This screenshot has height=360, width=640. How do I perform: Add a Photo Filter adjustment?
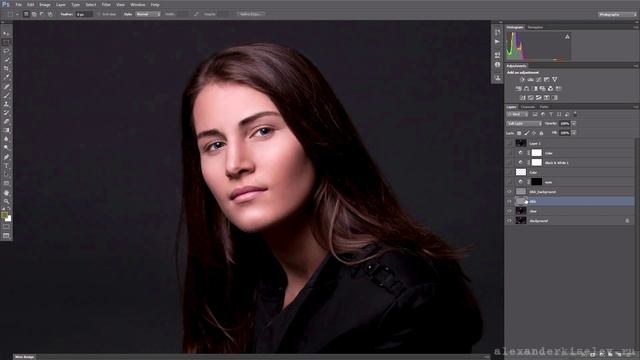coord(542,89)
